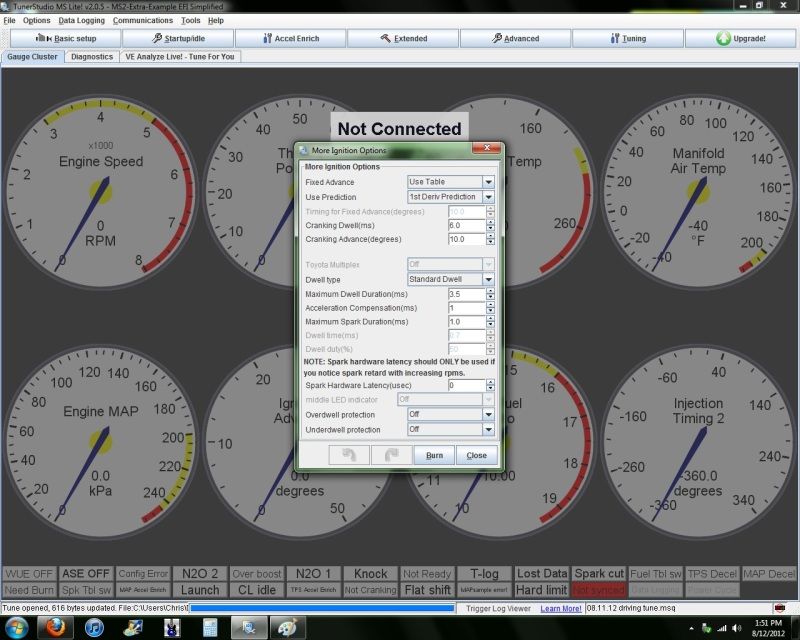The width and height of the screenshot is (800, 640).
Task: Click the Knock indicator
Action: tap(370, 574)
